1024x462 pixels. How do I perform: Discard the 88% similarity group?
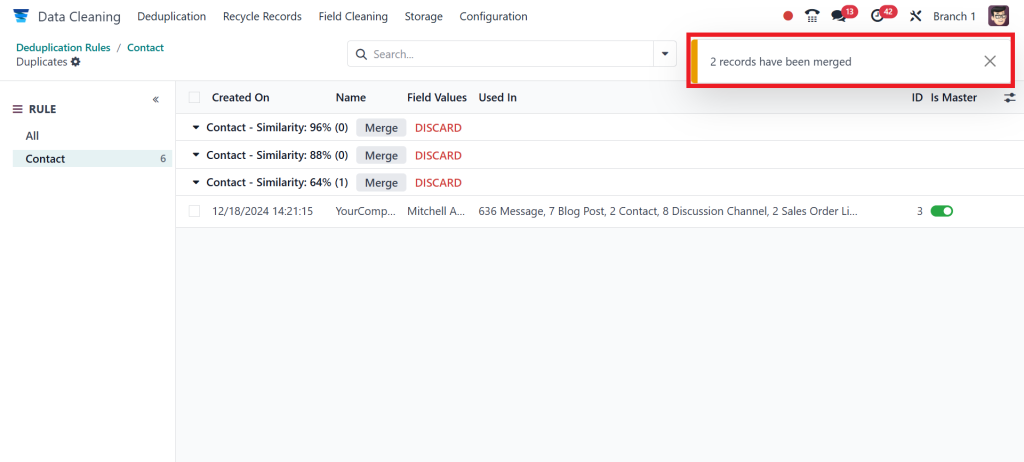pos(438,156)
